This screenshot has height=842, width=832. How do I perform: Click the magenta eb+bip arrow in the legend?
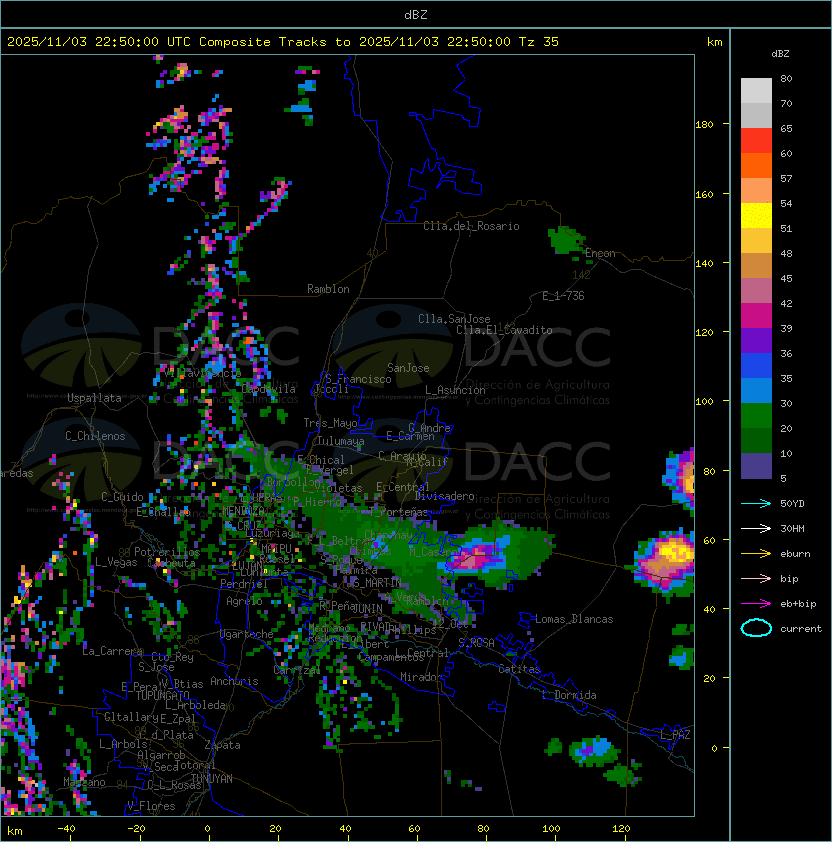756,604
